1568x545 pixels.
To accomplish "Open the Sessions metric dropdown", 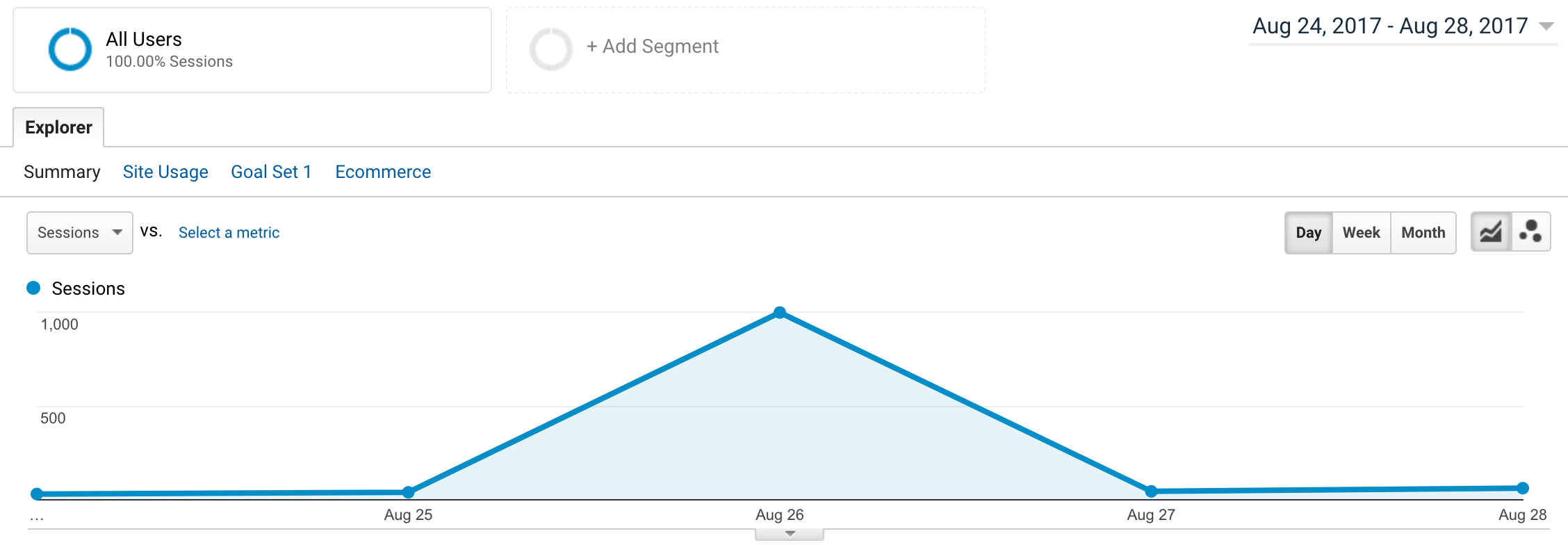I will pos(79,233).
